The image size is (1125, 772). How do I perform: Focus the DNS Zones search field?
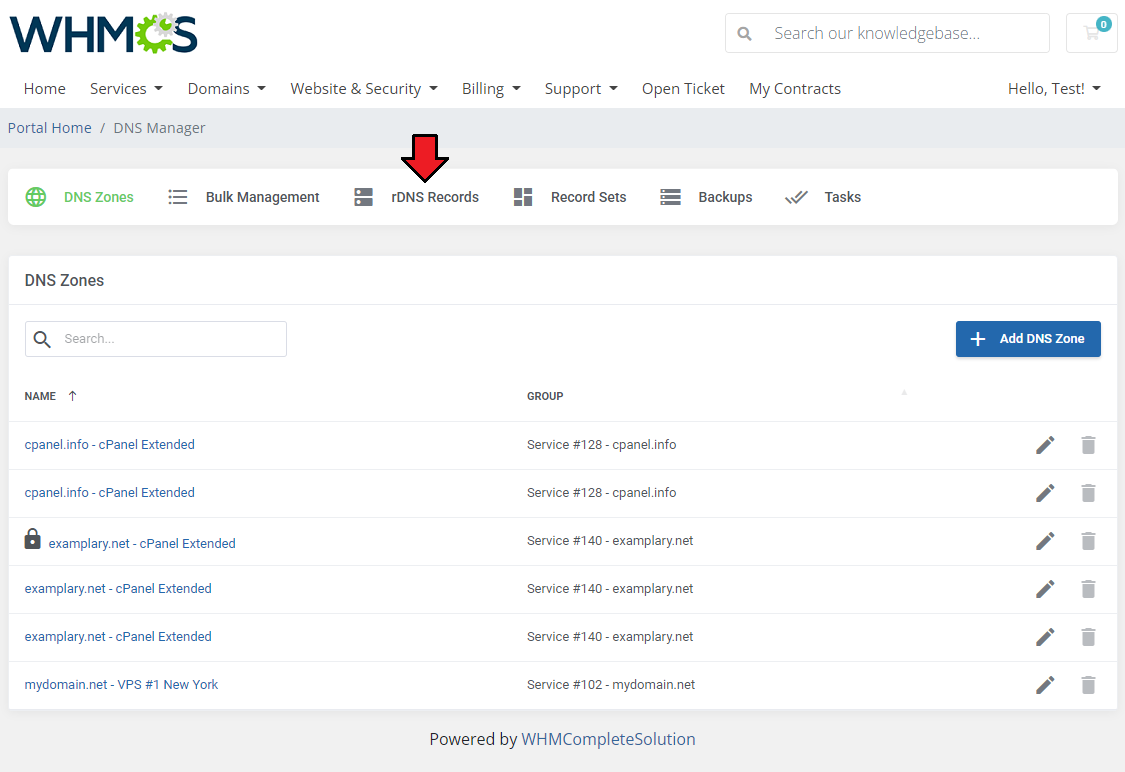pos(156,339)
